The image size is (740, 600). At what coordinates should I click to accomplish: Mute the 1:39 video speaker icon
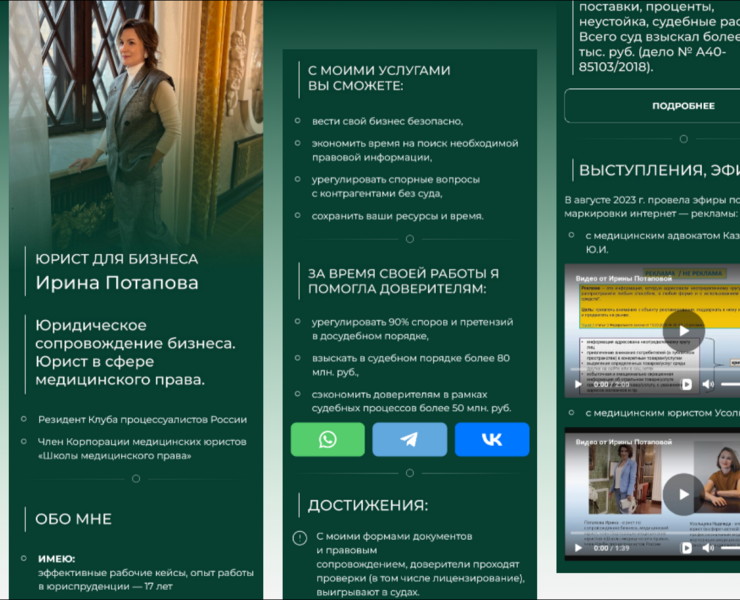click(x=708, y=548)
